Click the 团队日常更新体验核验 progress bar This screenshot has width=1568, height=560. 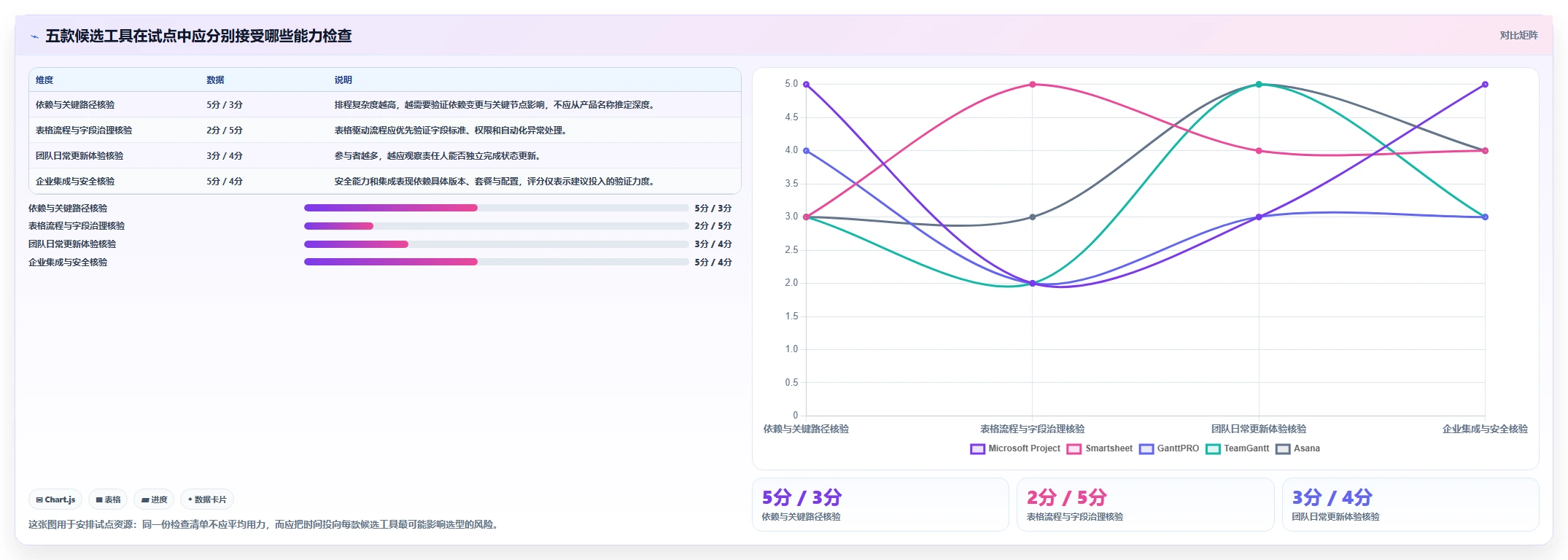coord(496,244)
